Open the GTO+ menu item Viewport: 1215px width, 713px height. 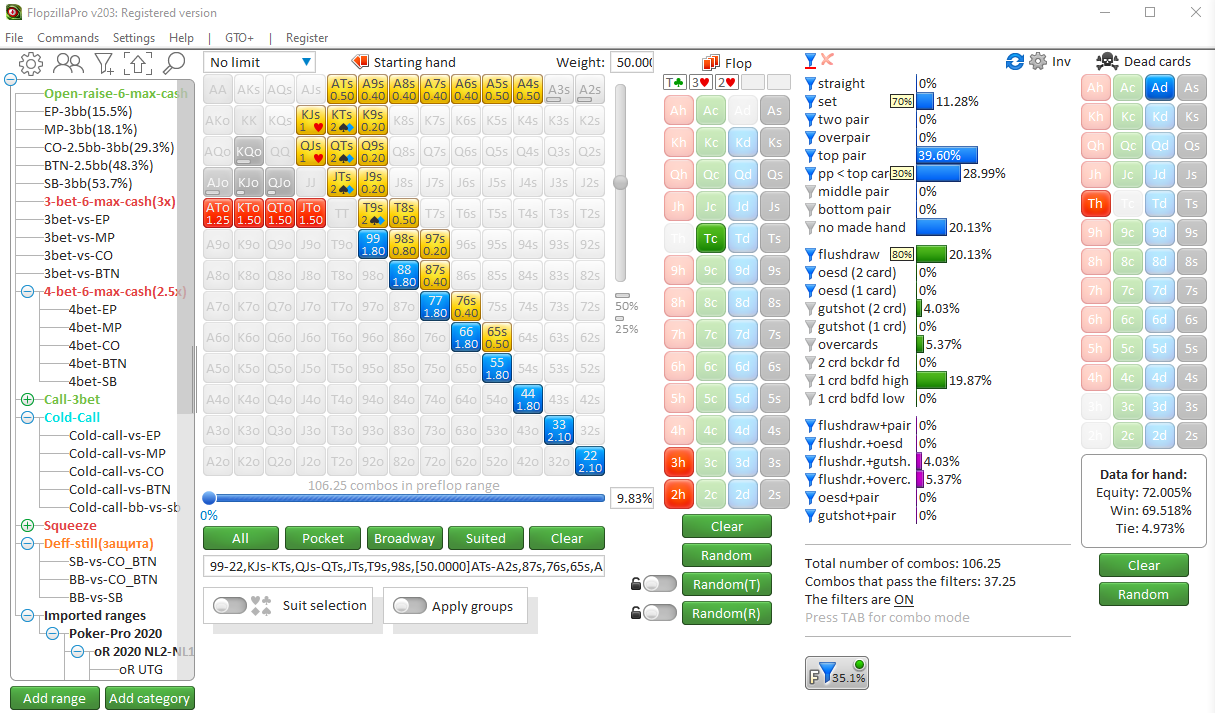coord(239,38)
